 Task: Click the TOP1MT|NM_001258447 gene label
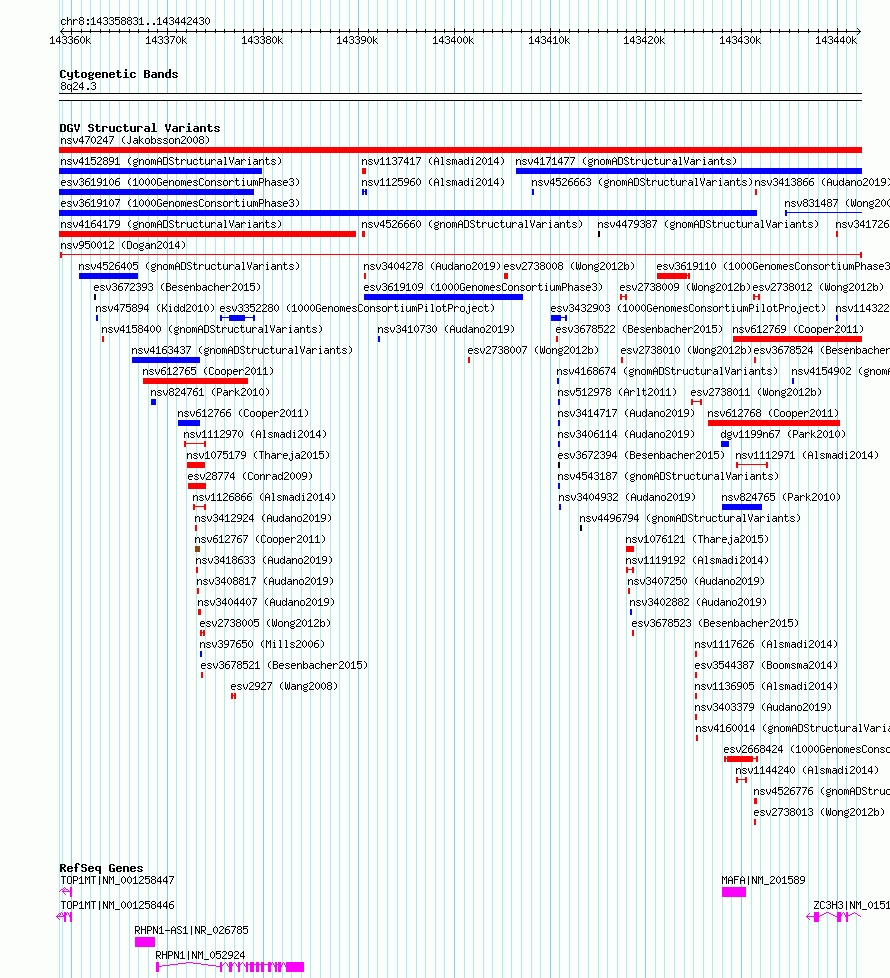pyautogui.click(x=117, y=881)
